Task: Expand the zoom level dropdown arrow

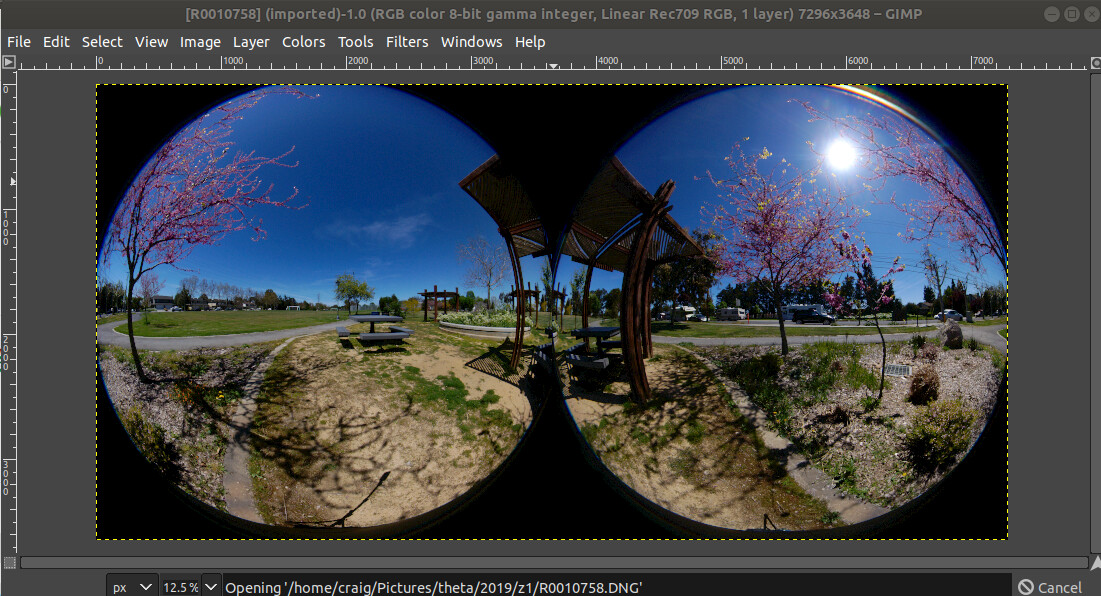Action: (211, 587)
